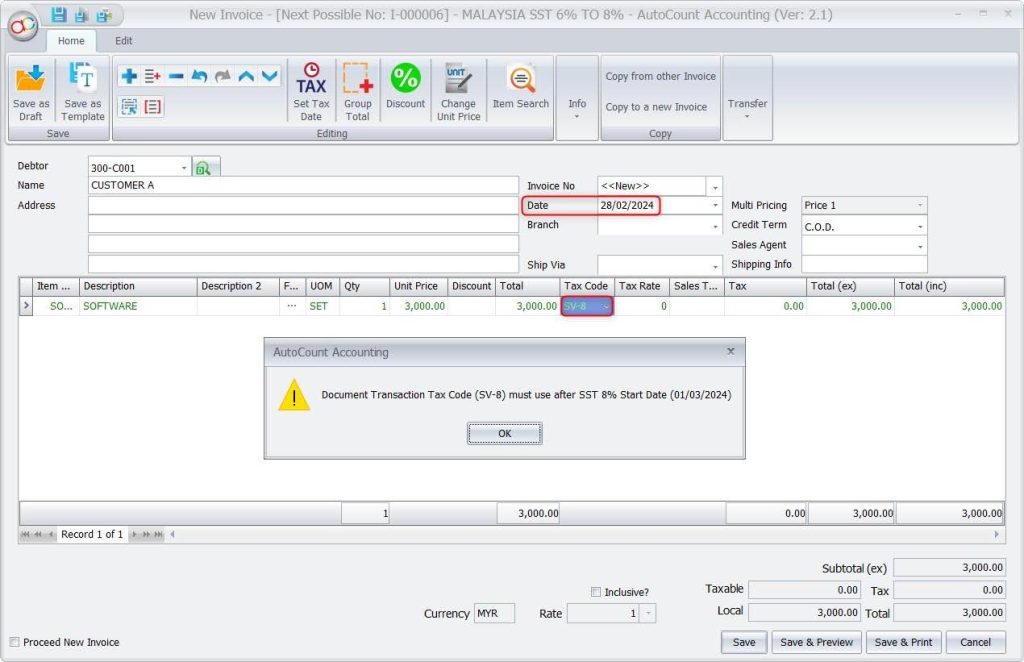Image resolution: width=1024 pixels, height=662 pixels.
Task: Move selected item down with the chevron icon
Action: click(268, 74)
